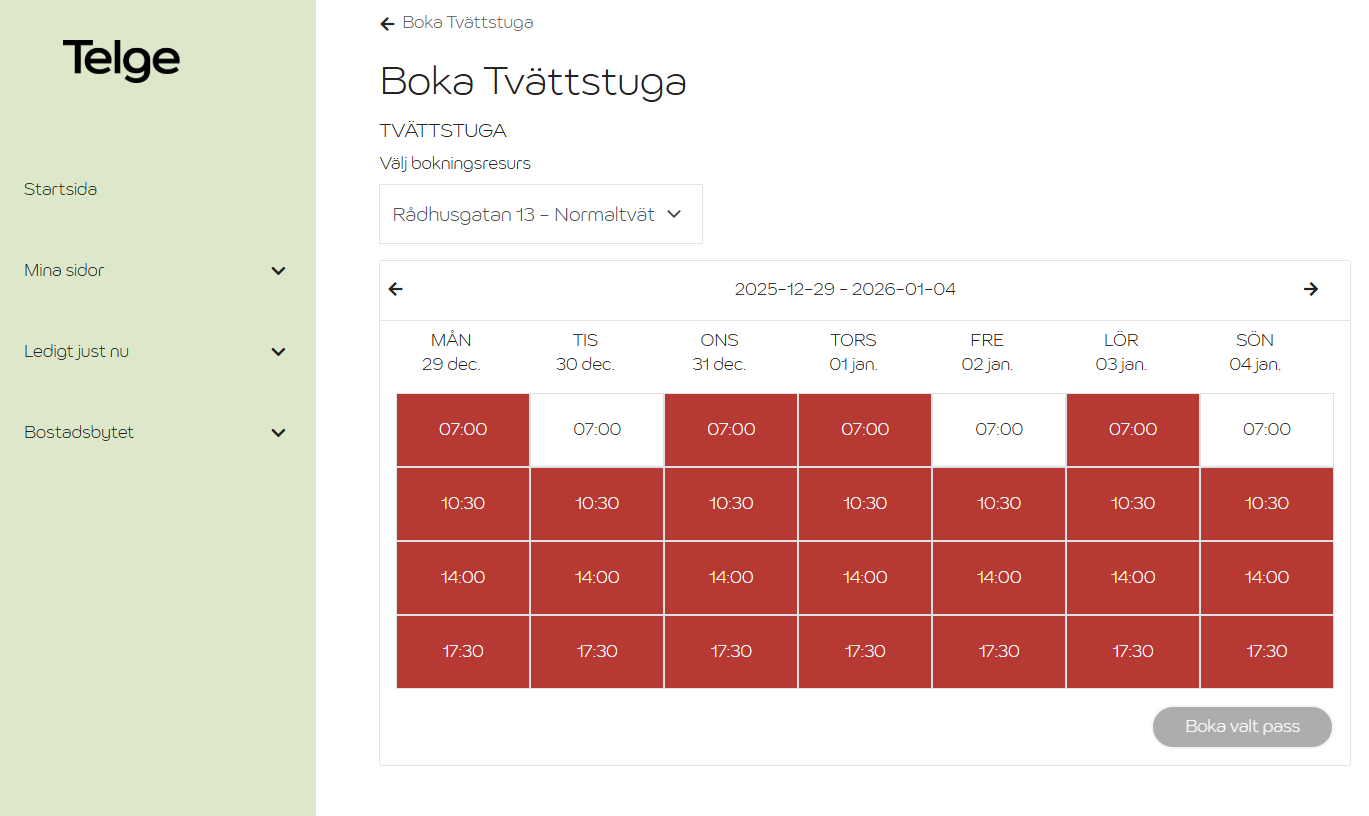Viewport: 1369px width, 816px height.
Task: Select the free 07:00 slot on Friday
Action: click(999, 430)
